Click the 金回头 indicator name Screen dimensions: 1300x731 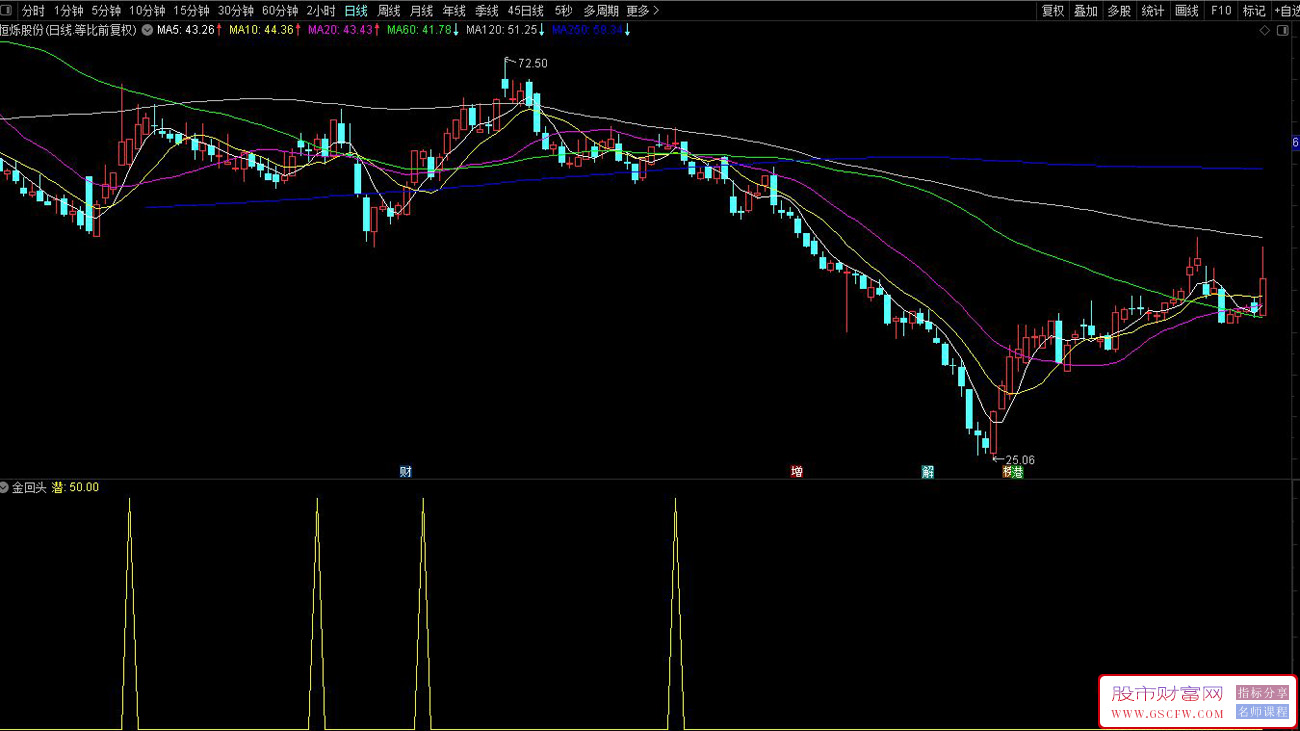[29, 487]
